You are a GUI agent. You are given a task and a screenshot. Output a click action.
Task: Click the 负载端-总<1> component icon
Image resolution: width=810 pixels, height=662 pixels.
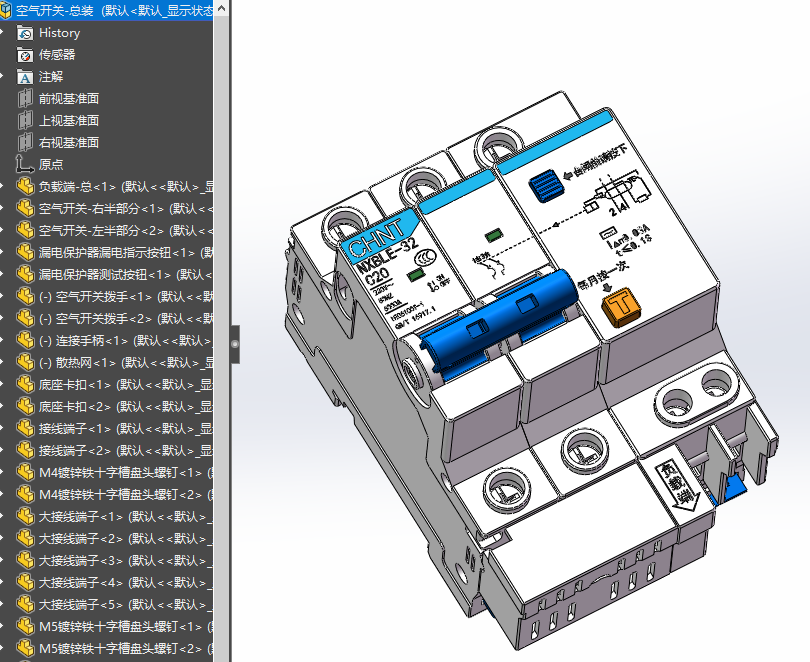(x=25, y=186)
